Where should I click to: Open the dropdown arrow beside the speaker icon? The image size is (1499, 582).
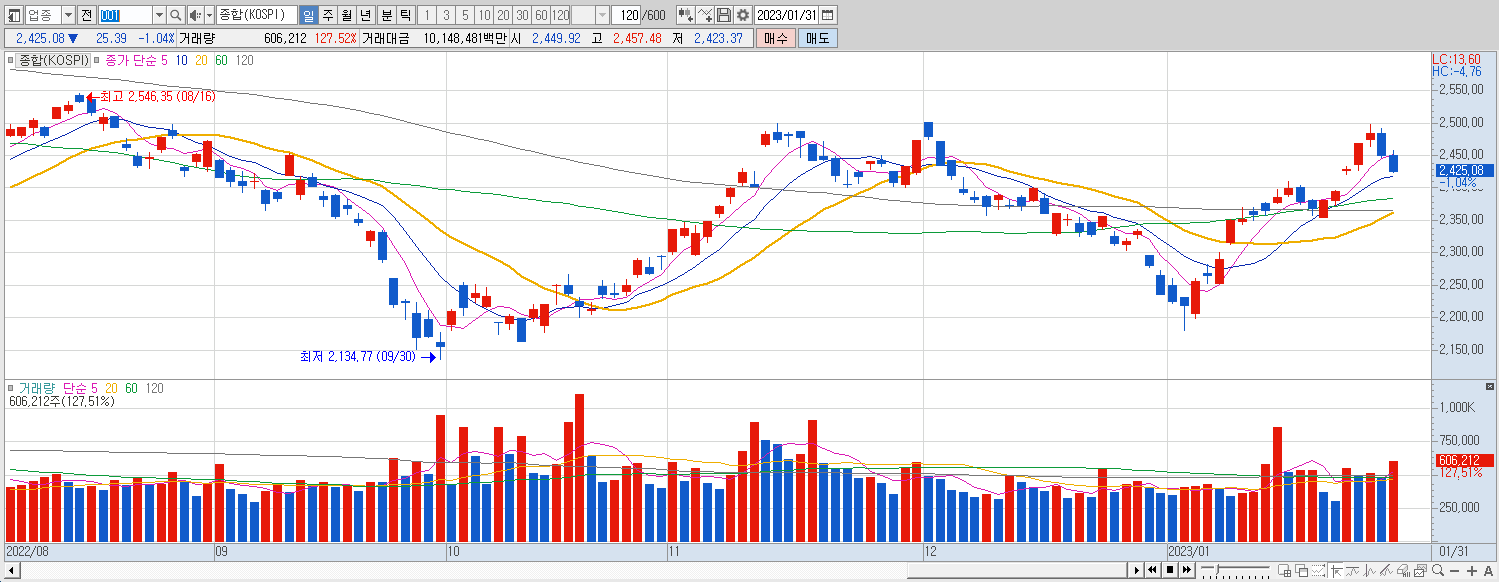point(209,15)
